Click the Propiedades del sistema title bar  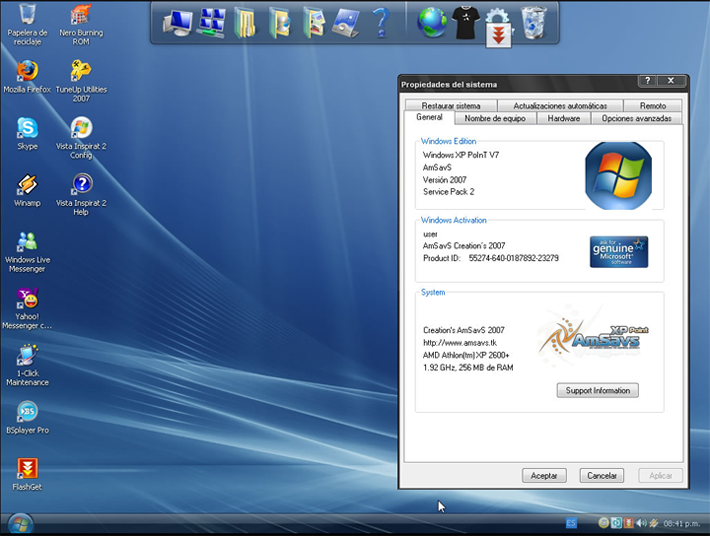pyautogui.click(x=516, y=84)
